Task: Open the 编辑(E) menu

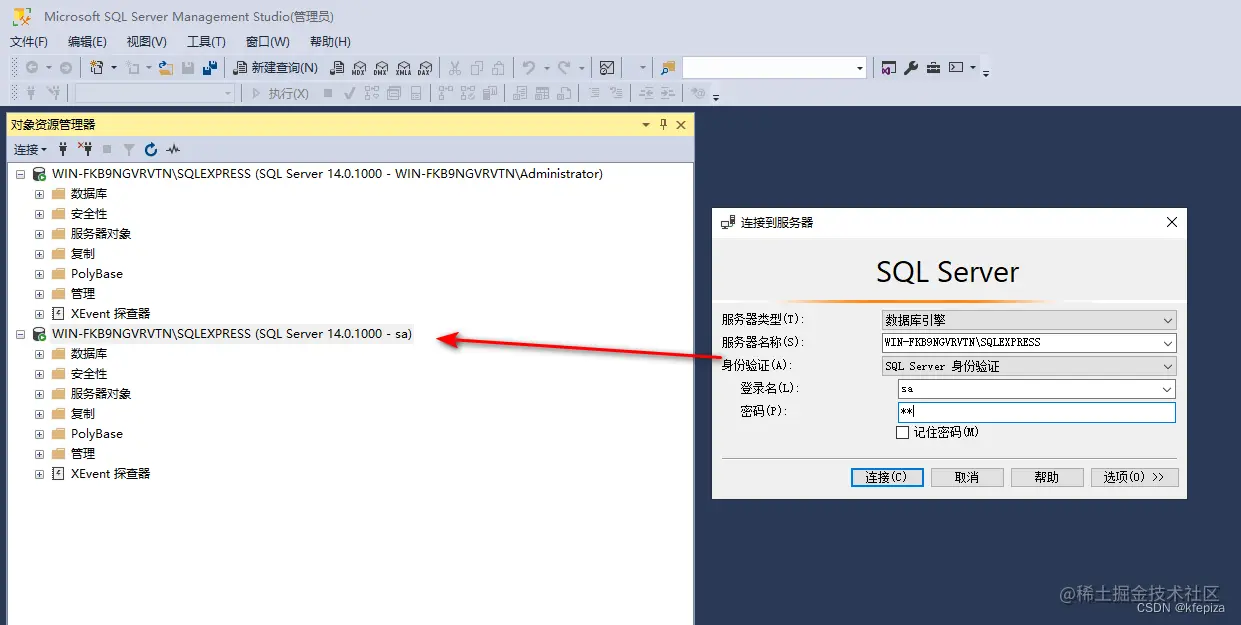Action: [x=87, y=42]
